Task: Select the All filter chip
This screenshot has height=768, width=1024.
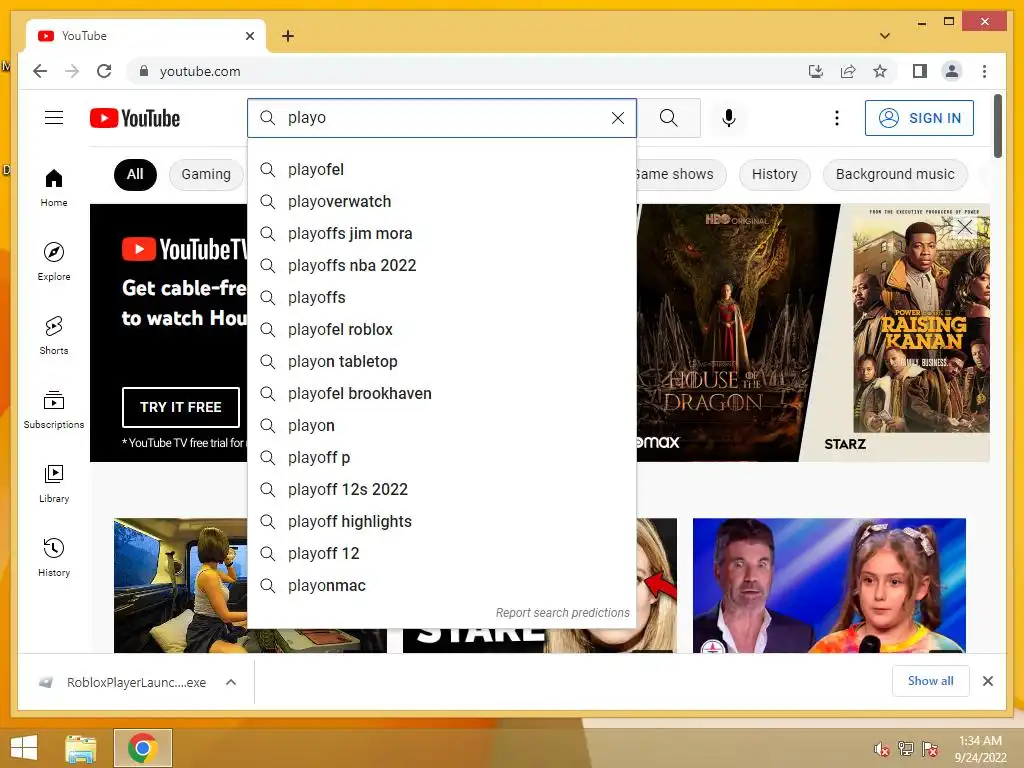Action: pos(135,174)
